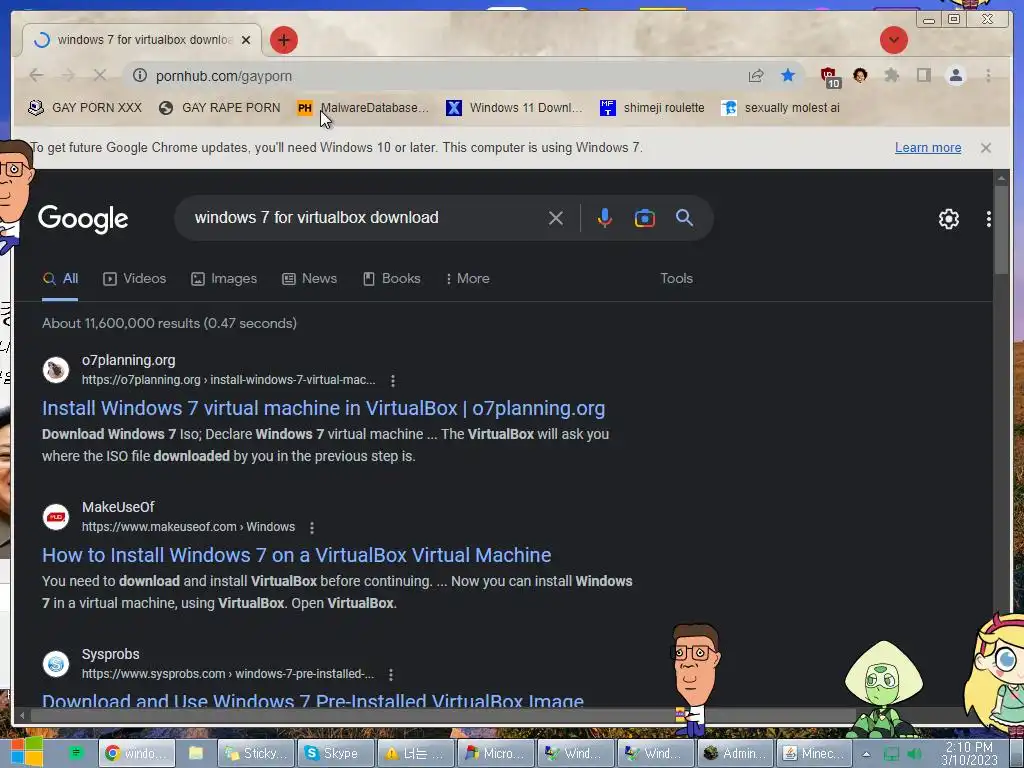The image size is (1024, 768).
Task: Share this page via the share icon
Action: (x=756, y=76)
